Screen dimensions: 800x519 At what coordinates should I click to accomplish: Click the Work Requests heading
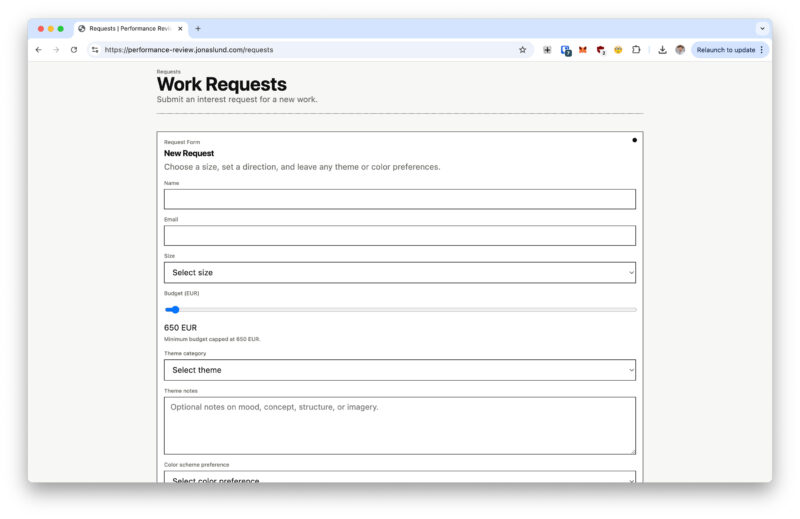tap(221, 84)
